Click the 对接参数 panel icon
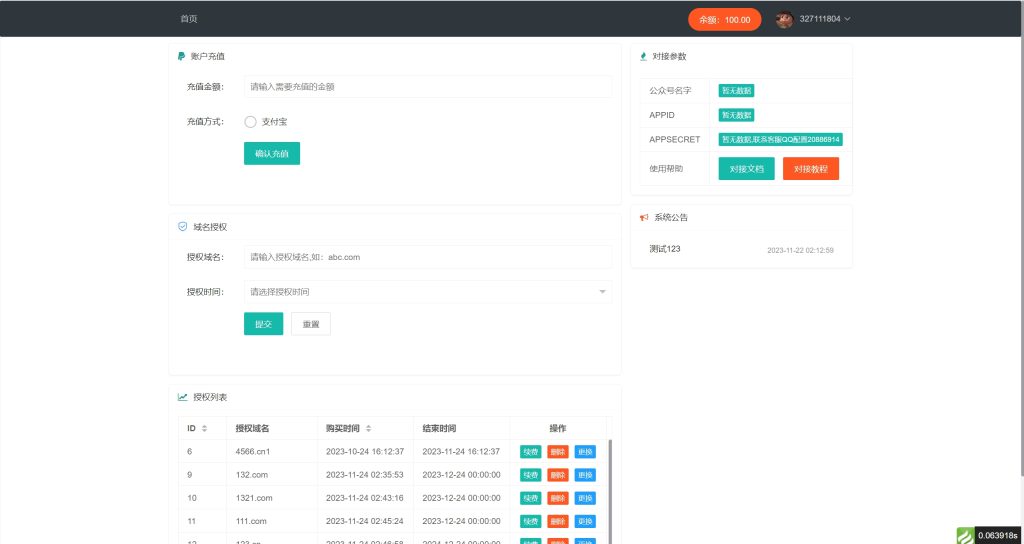 tap(643, 57)
